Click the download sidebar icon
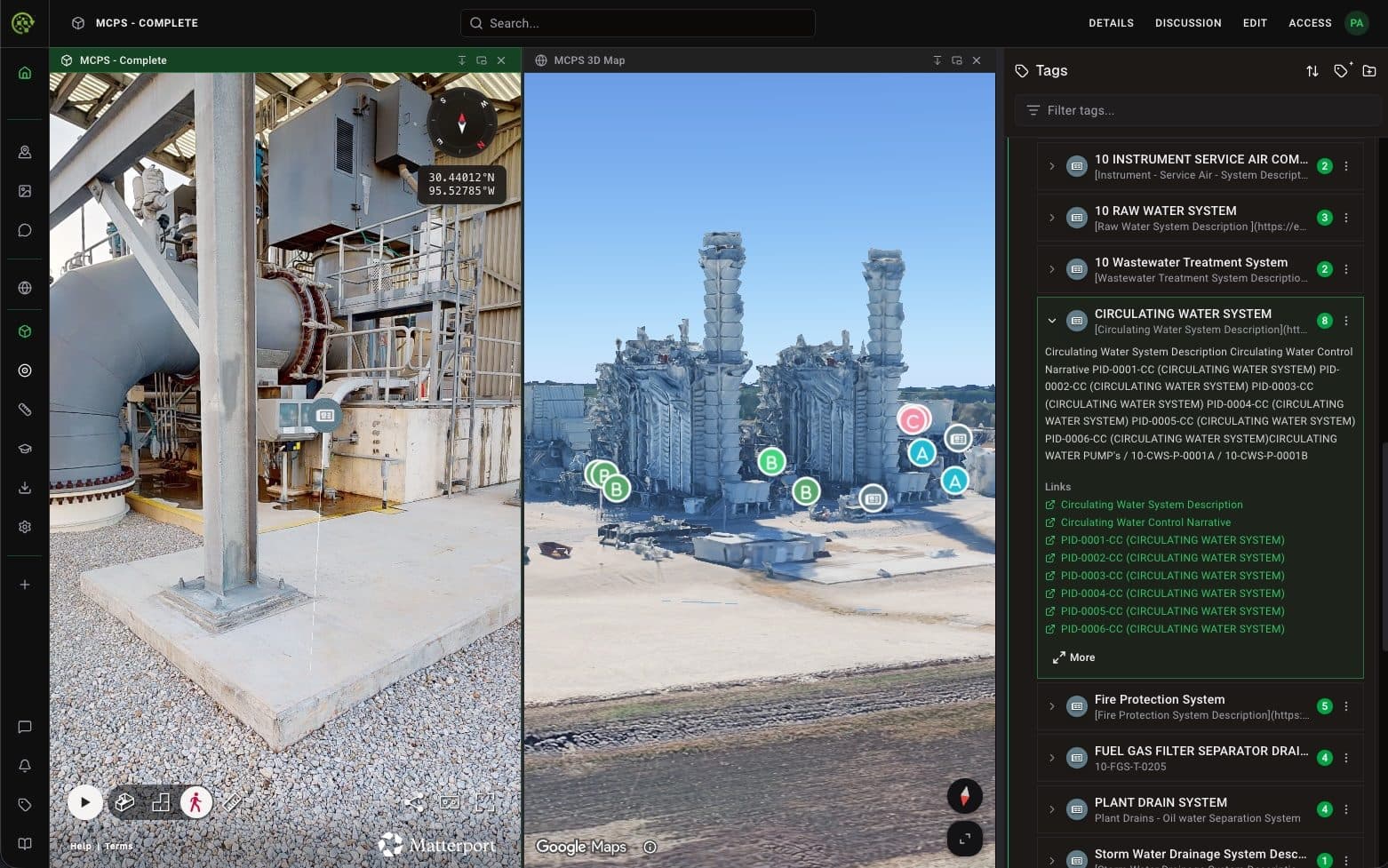This screenshot has width=1388, height=868. coord(25,488)
